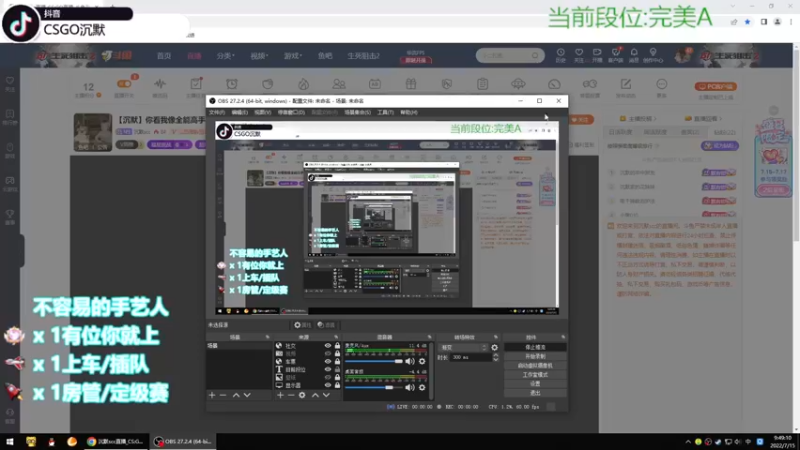
Task: Open the transition properties gear icon
Action: [494, 347]
